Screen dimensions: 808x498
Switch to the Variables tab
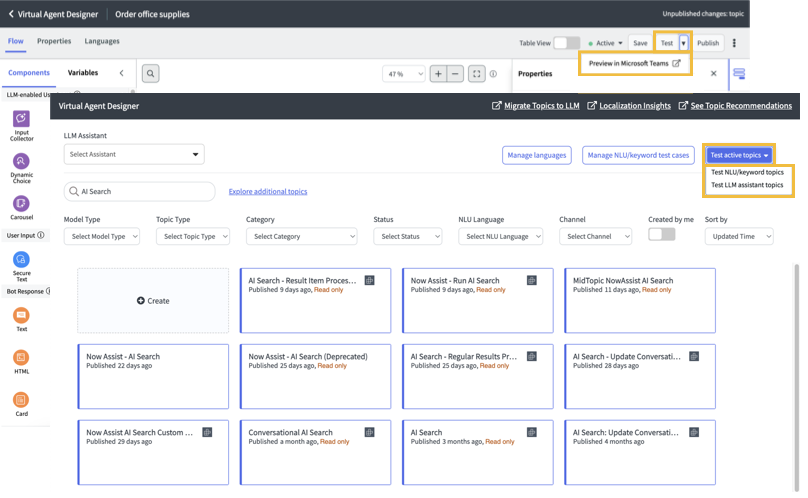click(82, 73)
